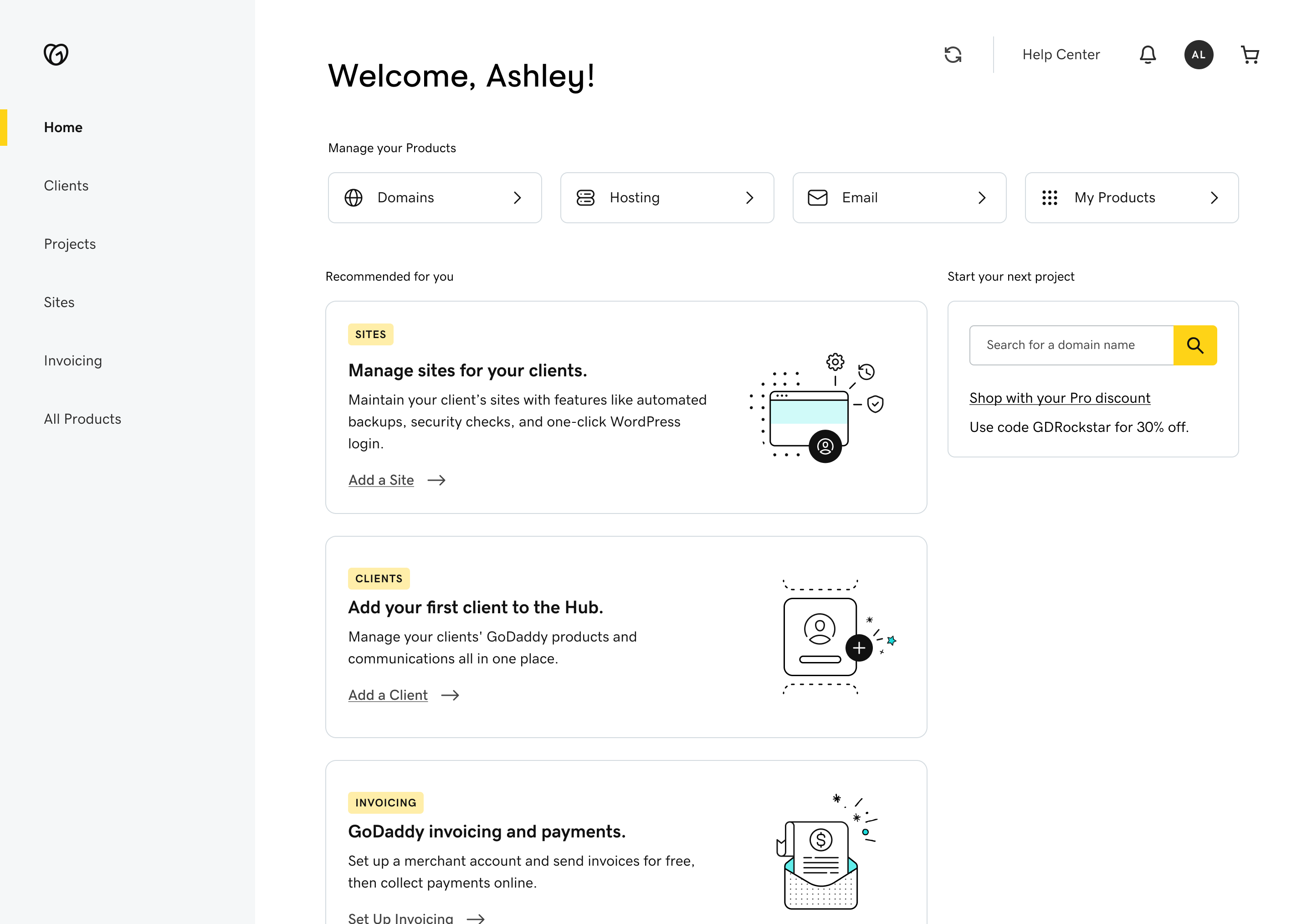Expand the Email chevron
The width and height of the screenshot is (1312, 924).
coord(981,198)
